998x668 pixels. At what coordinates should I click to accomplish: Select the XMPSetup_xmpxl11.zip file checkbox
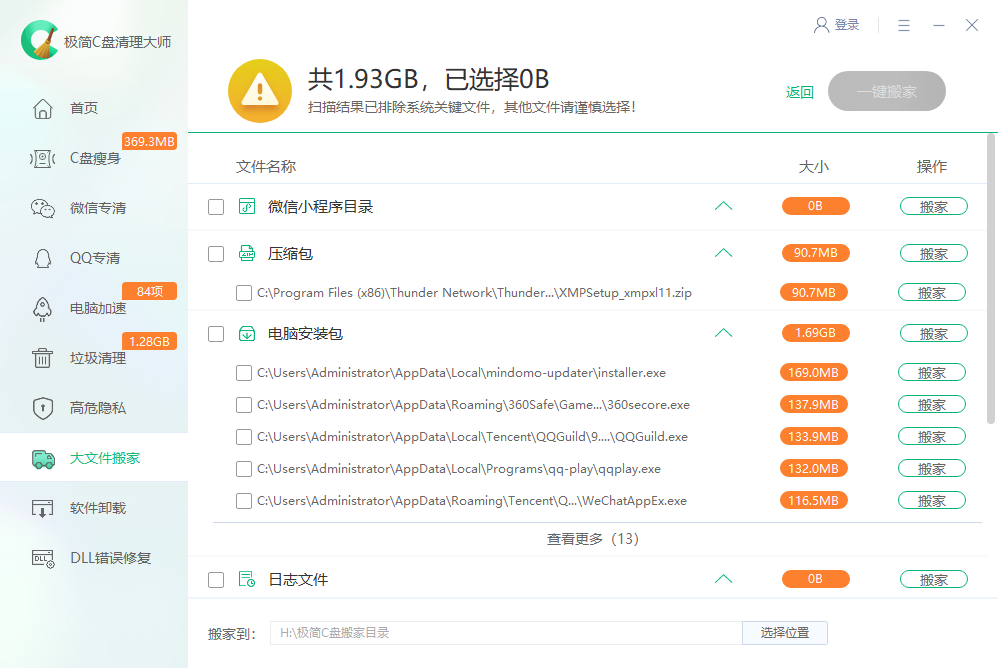[x=244, y=292]
